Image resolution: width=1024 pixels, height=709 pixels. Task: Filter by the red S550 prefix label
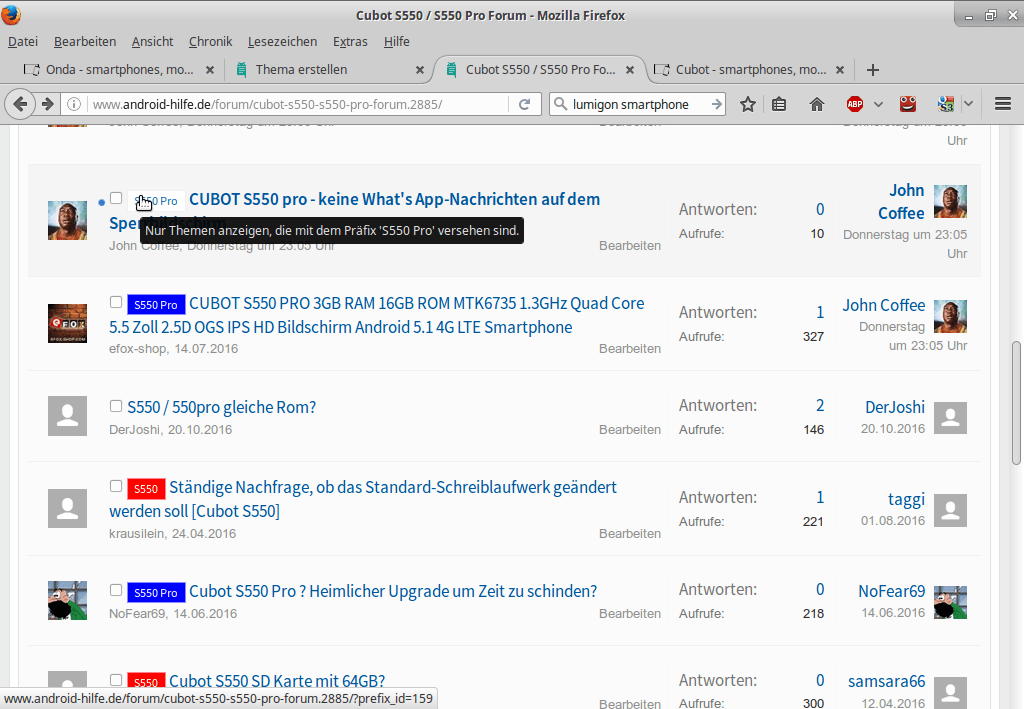pos(146,489)
